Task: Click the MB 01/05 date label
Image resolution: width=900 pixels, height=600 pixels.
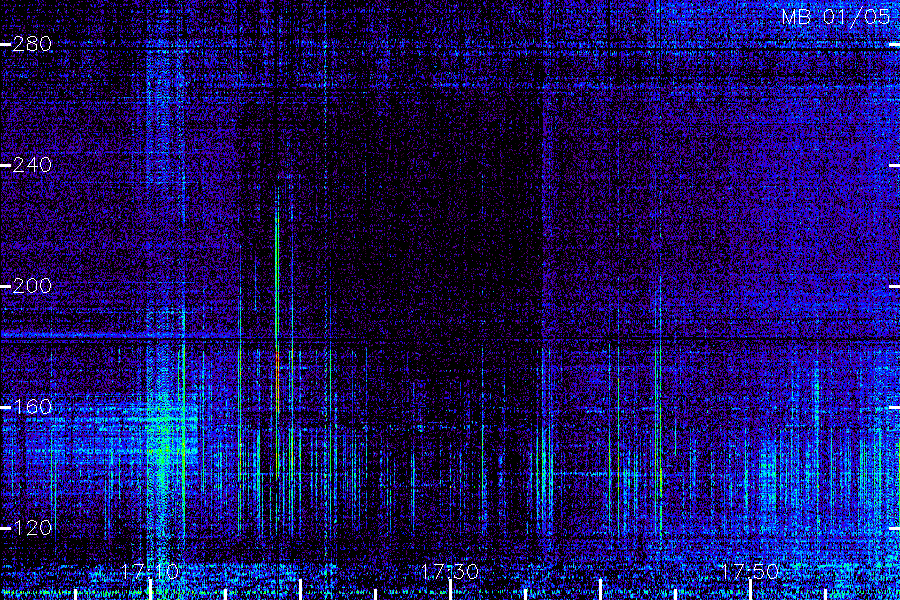Action: [835, 17]
